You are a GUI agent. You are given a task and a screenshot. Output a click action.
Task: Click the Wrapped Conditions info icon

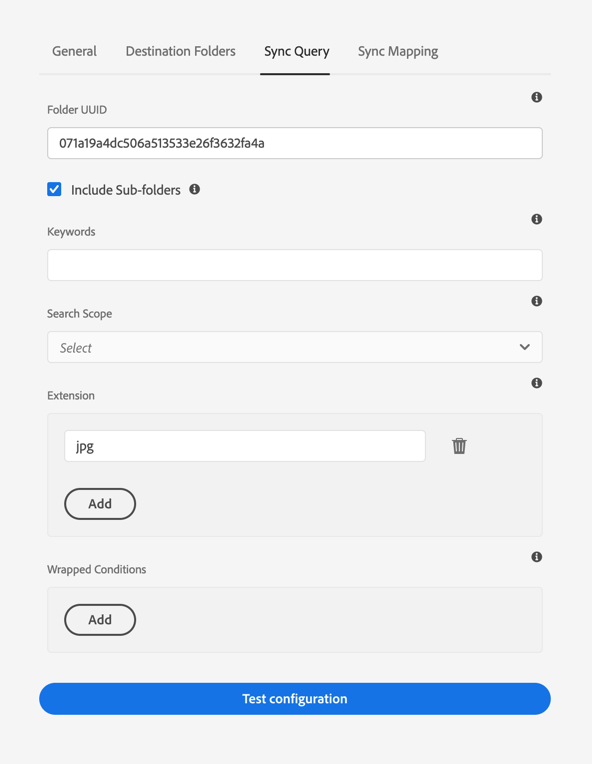click(x=536, y=557)
